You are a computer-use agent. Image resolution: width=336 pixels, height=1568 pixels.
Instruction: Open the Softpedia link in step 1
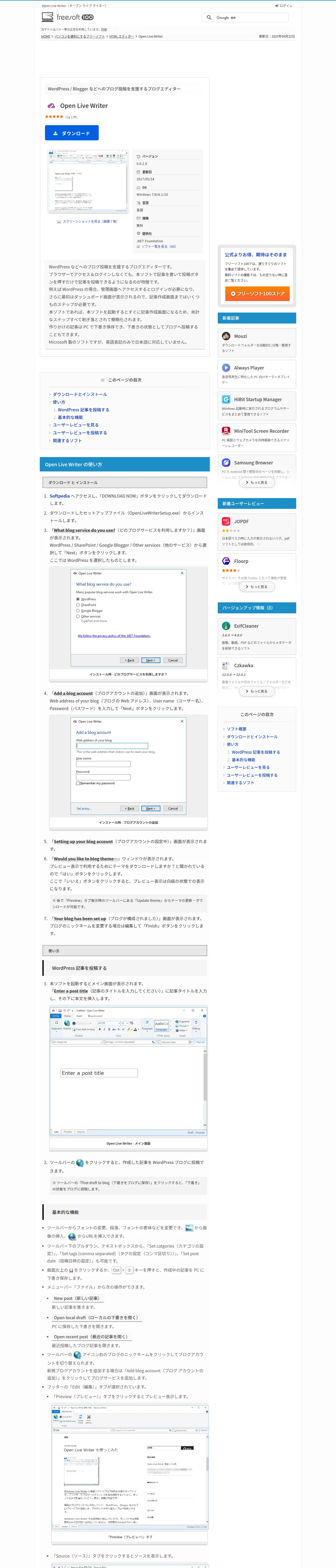point(60,496)
